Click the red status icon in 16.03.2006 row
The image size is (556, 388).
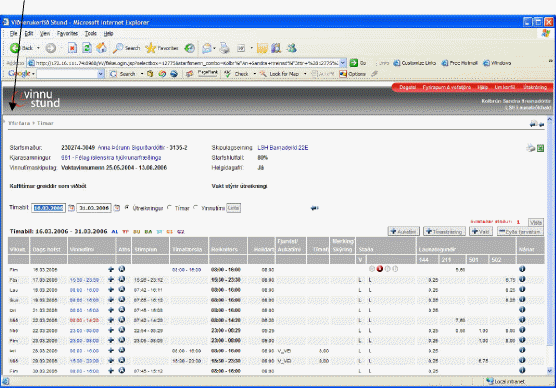(x=380, y=269)
